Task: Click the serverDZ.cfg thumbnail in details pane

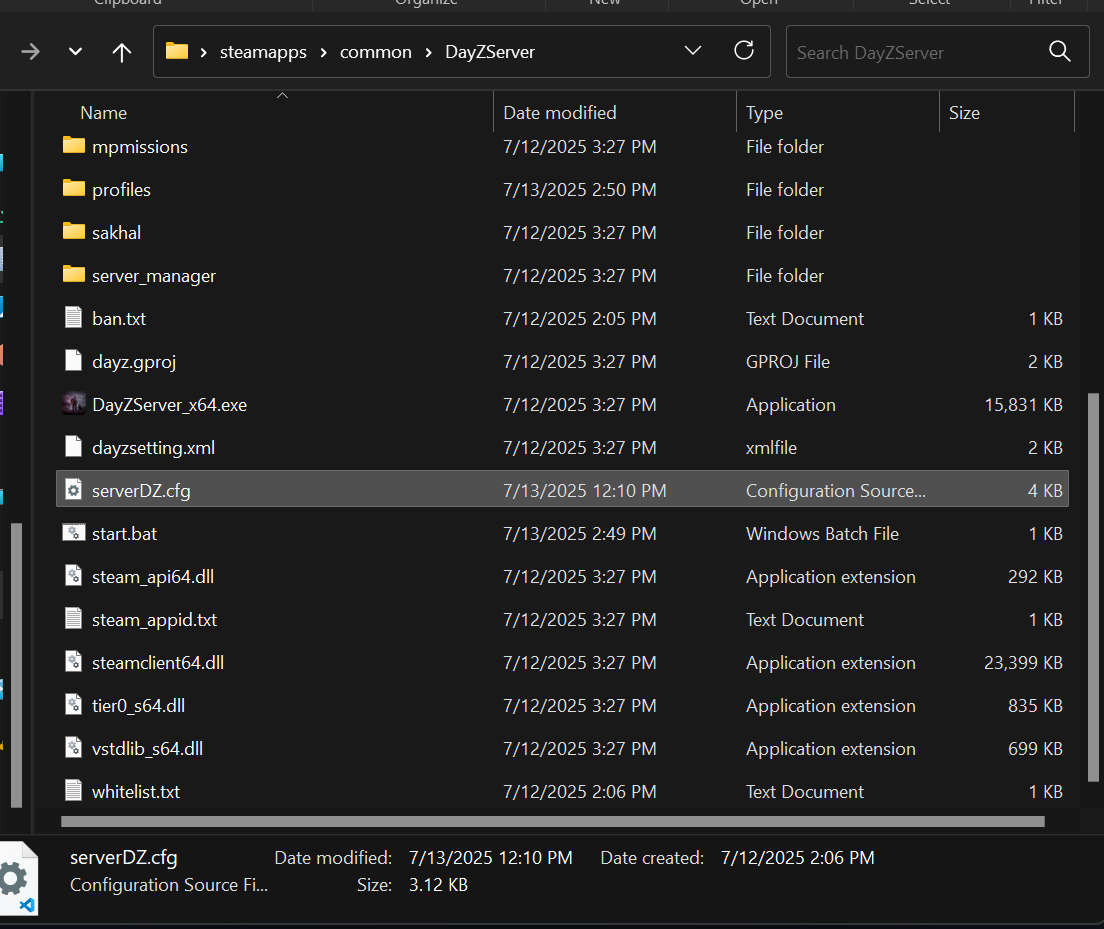Action: point(18,877)
